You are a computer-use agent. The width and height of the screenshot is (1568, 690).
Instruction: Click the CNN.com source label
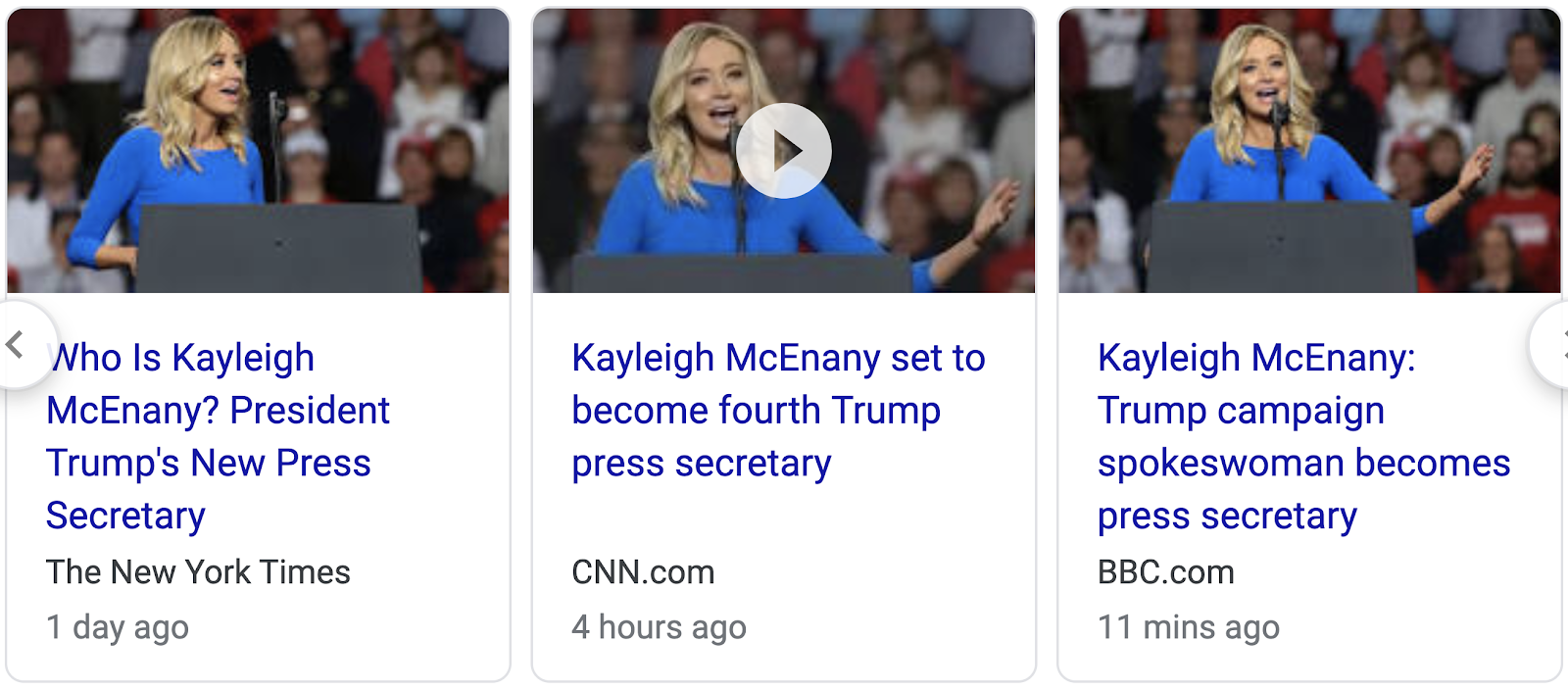pyautogui.click(x=643, y=572)
